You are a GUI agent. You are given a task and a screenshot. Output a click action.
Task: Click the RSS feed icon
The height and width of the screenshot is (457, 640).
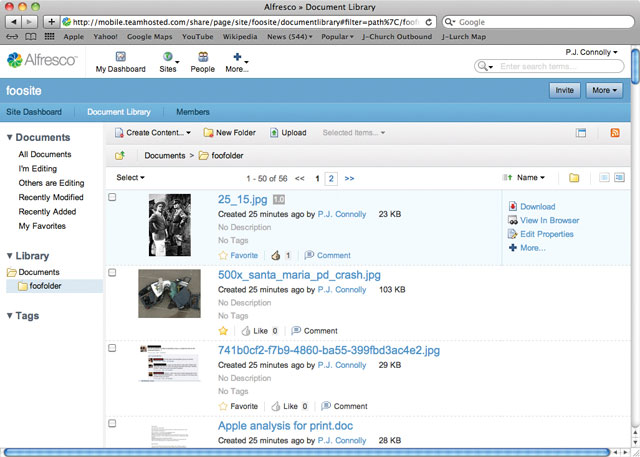point(615,133)
